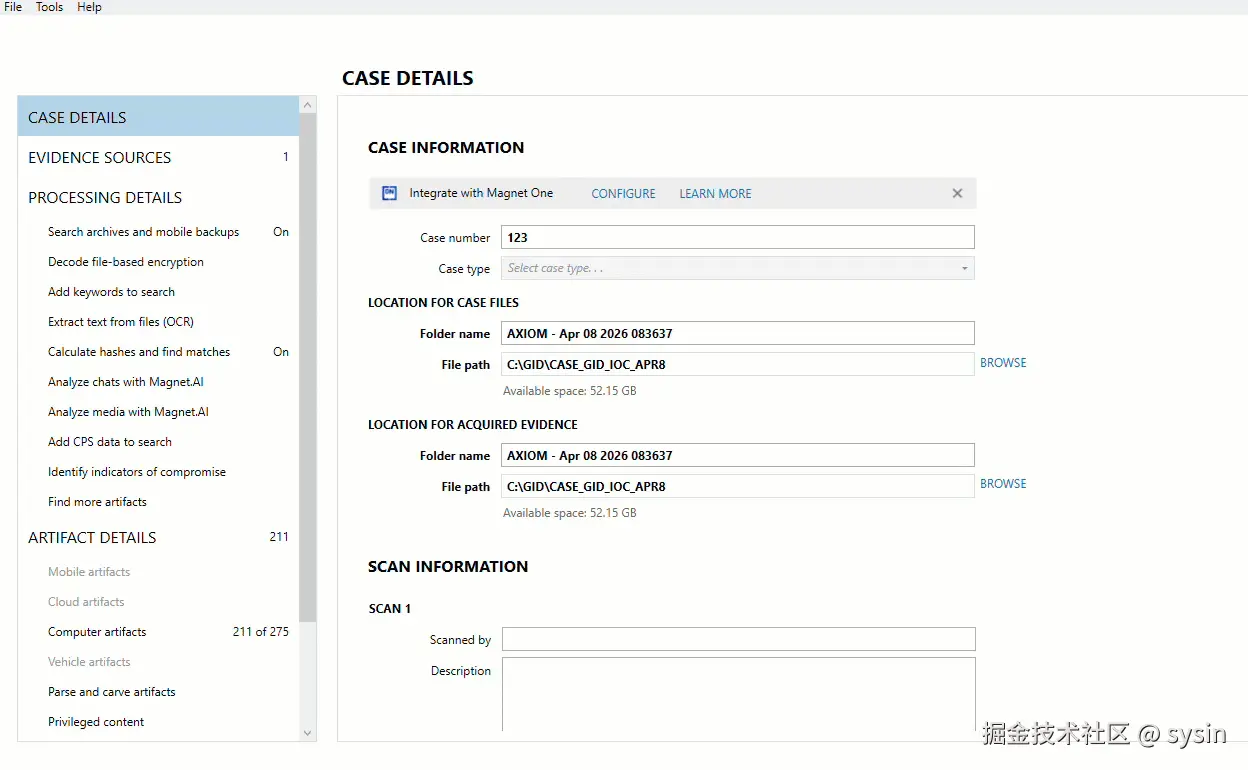Viewport: 1248px width, 770px height.
Task: Open the File menu
Action: click(x=12, y=7)
